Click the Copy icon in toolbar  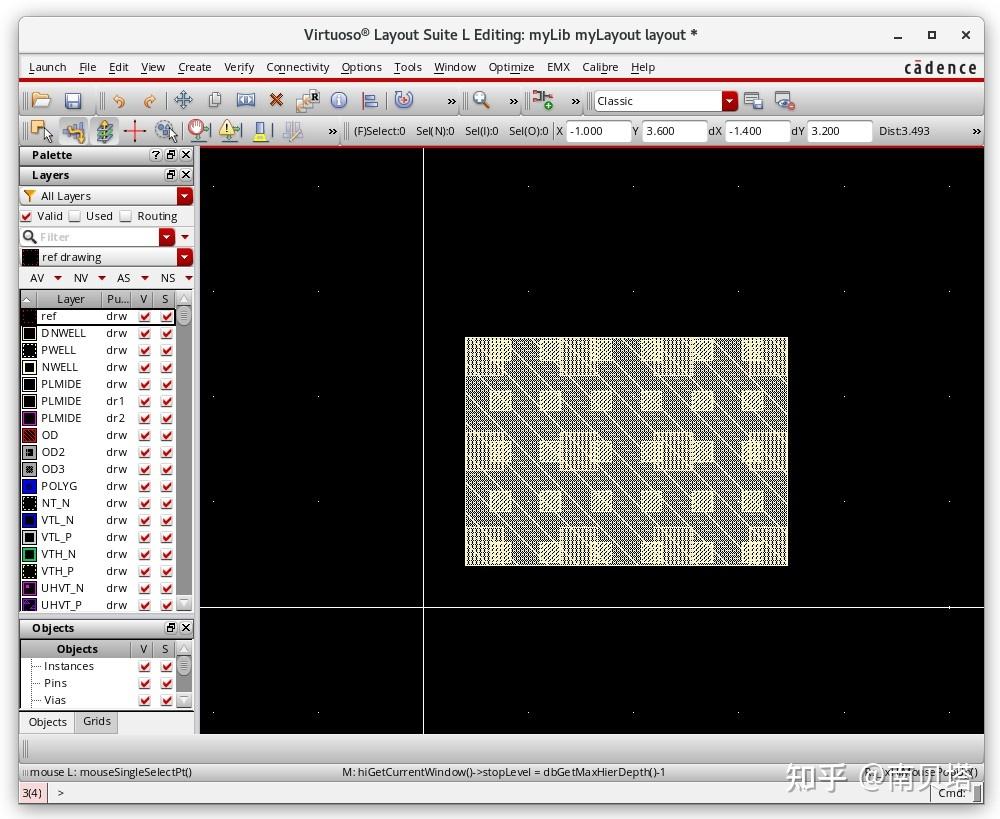coord(214,100)
